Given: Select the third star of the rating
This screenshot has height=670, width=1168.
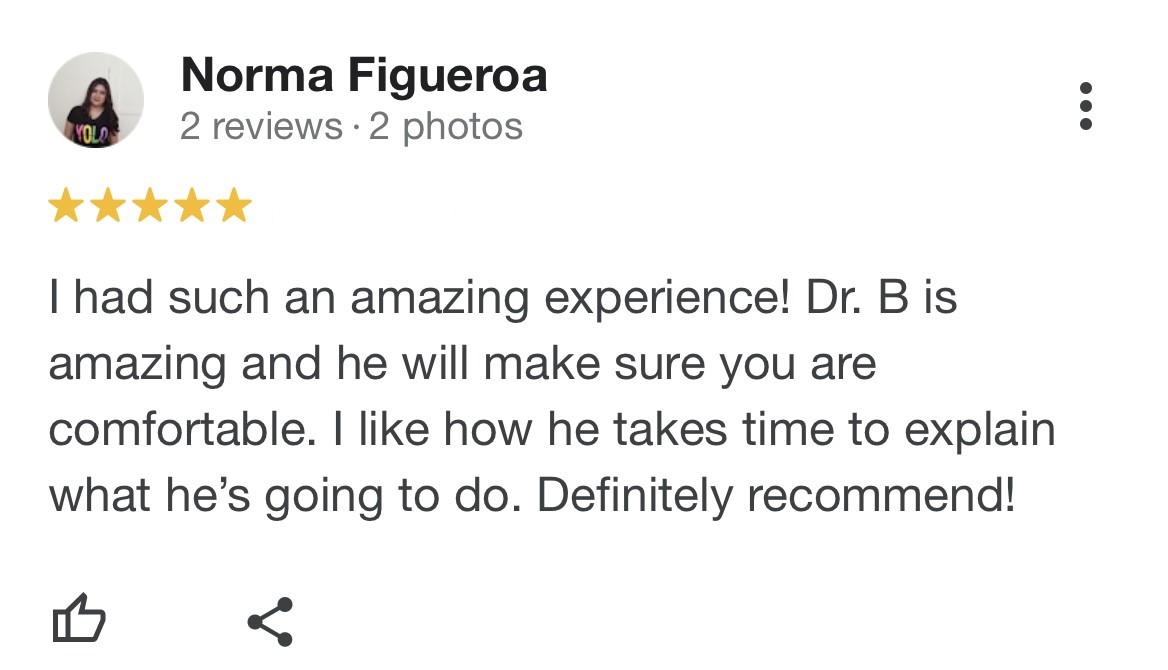Looking at the screenshot, I should click(150, 206).
